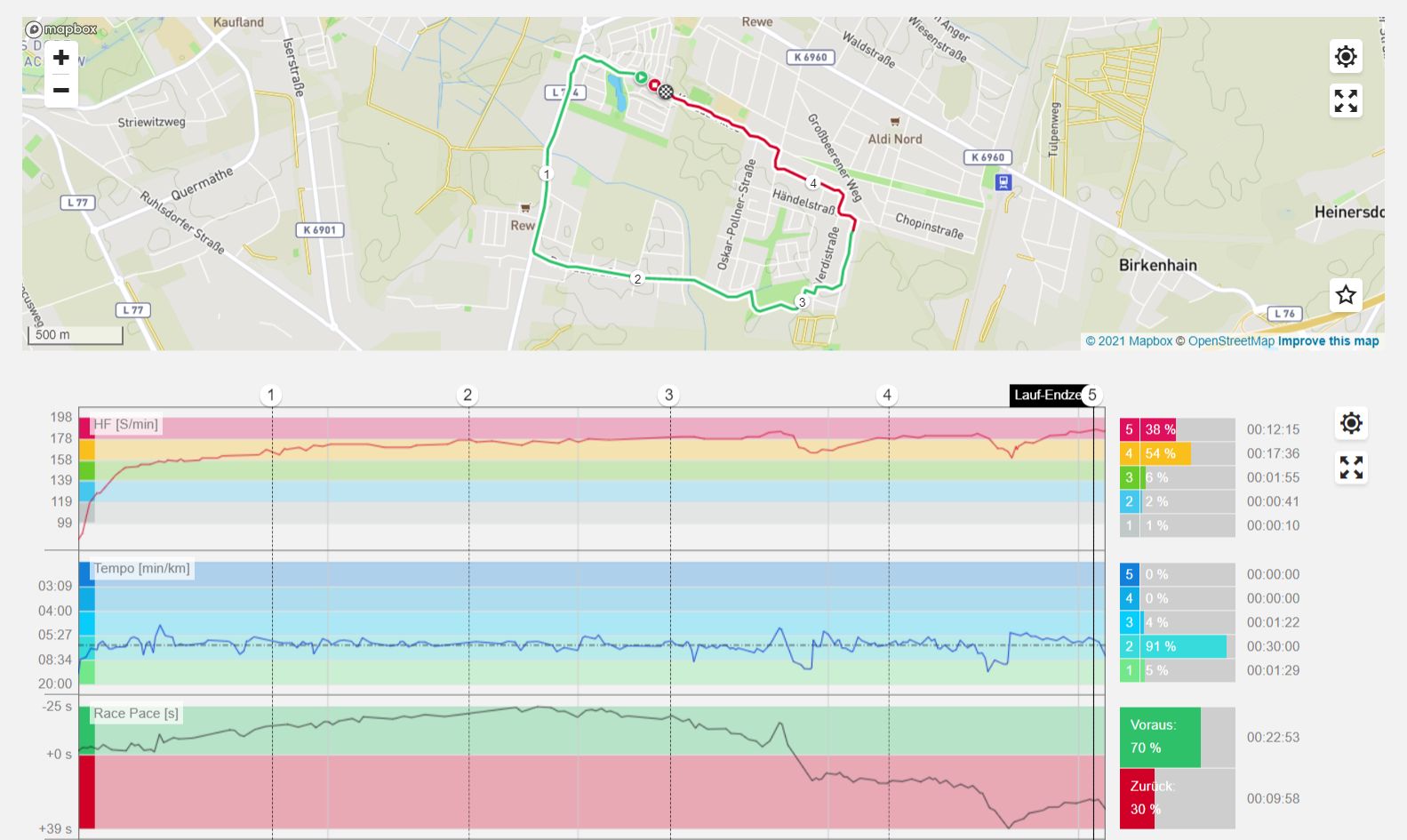Screen dimensions: 1407x840
Task: Mark route as favorite with star icon
Action: pyautogui.click(x=1346, y=294)
